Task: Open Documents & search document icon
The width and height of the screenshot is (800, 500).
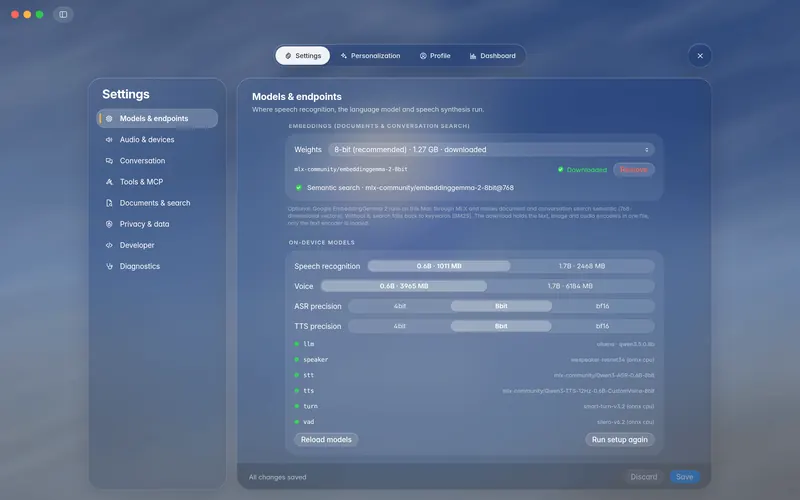Action: click(109, 203)
